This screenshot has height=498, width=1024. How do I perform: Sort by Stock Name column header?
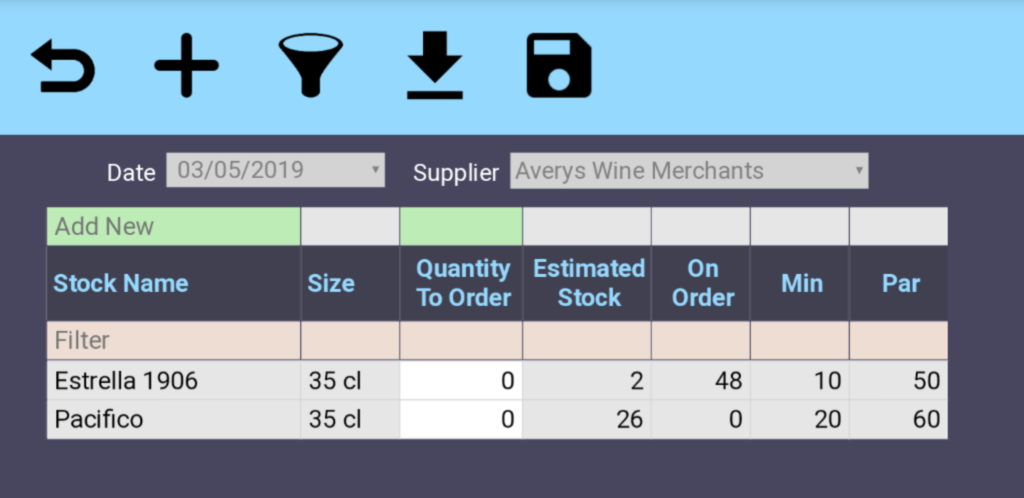tap(121, 284)
